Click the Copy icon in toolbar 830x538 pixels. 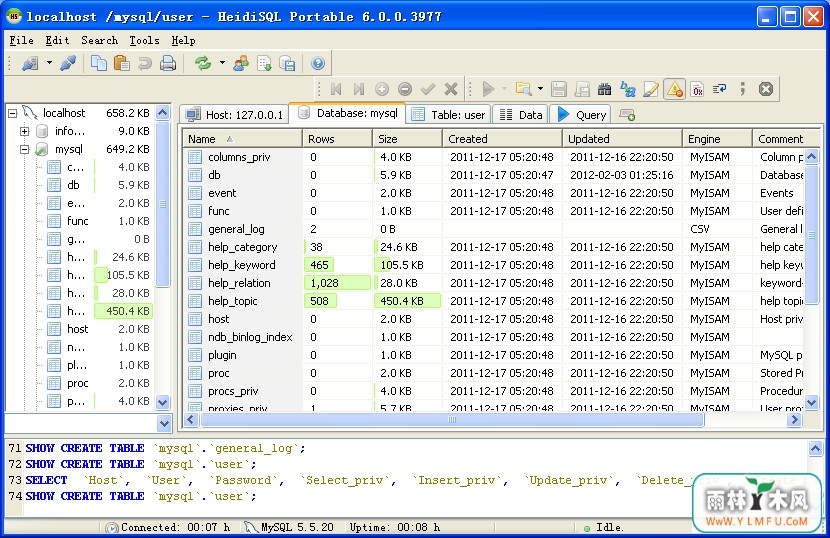click(98, 64)
